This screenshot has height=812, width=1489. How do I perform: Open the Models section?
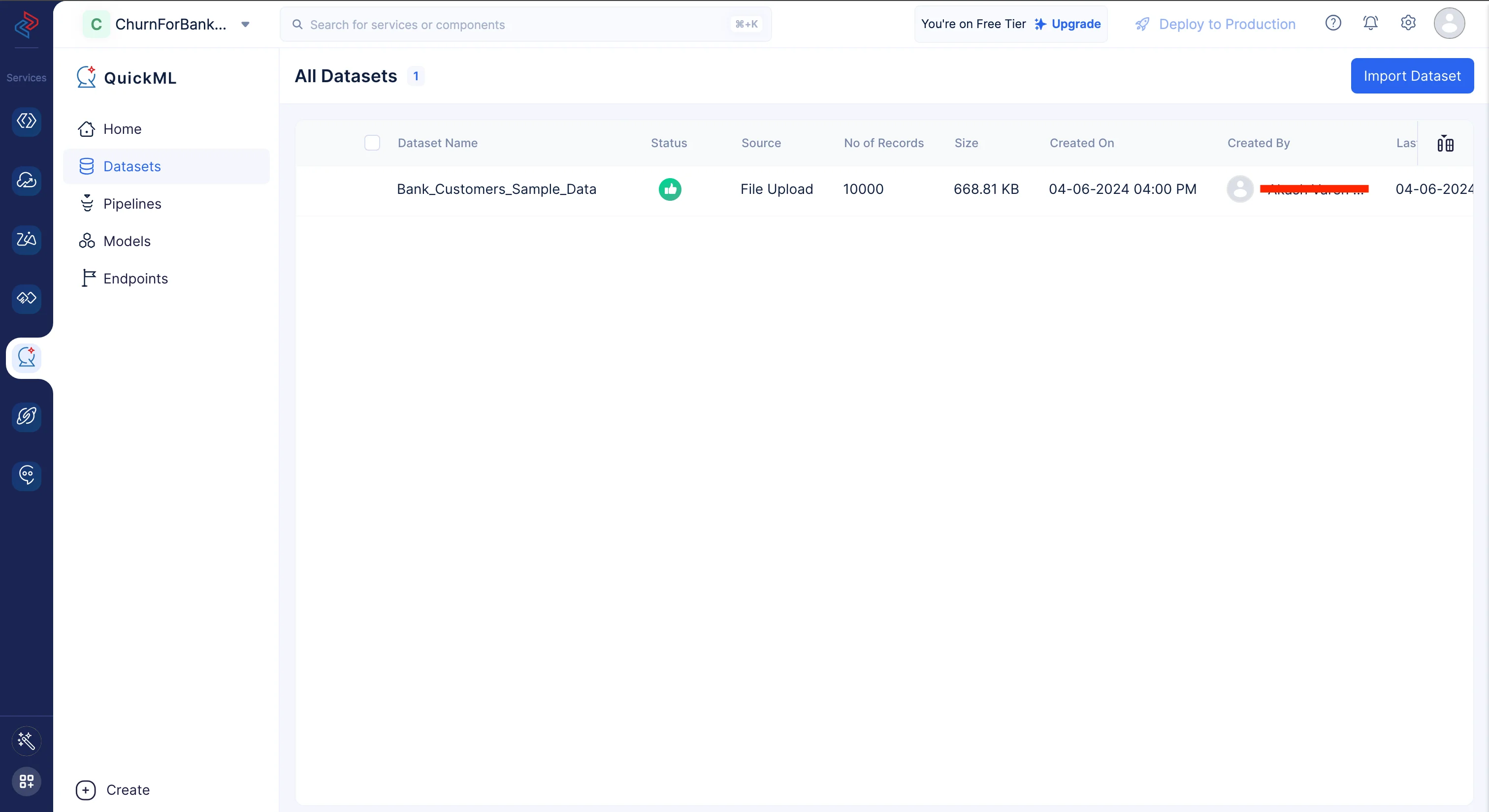[127, 242]
